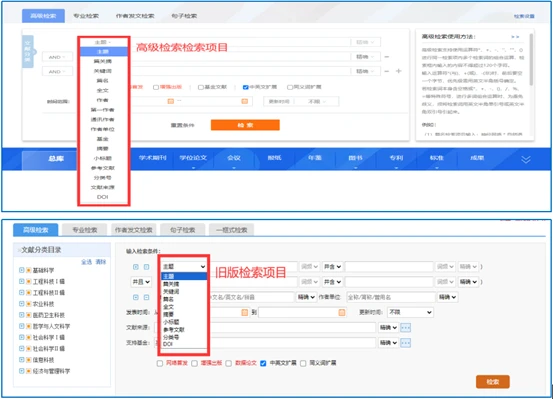Viewport: 553px width, 399px height.
Task: Tick the 经济与管理科学 category checkbox icon
Action: click(x=29, y=371)
